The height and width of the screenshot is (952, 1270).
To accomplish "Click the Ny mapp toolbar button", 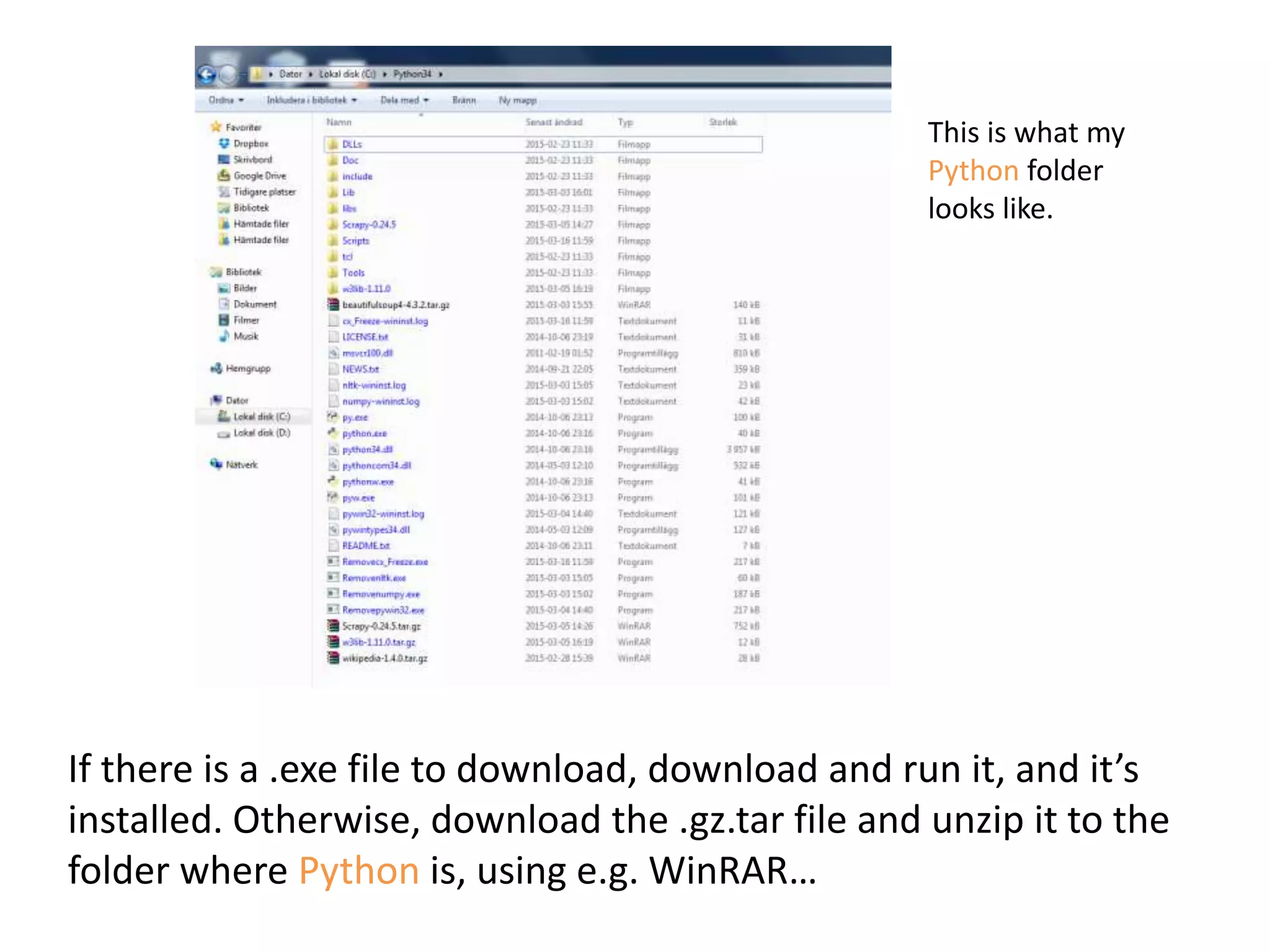I will coord(518,100).
